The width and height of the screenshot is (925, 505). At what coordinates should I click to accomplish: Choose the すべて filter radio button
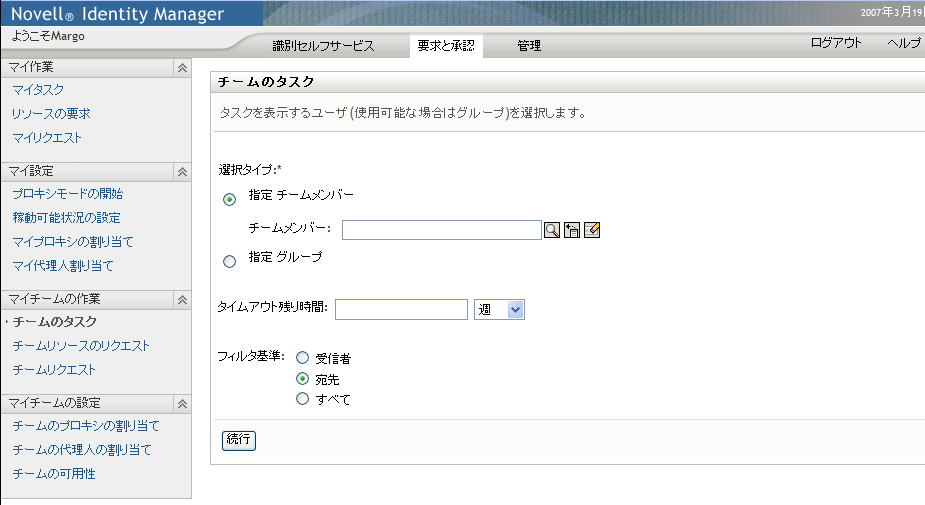(302, 399)
